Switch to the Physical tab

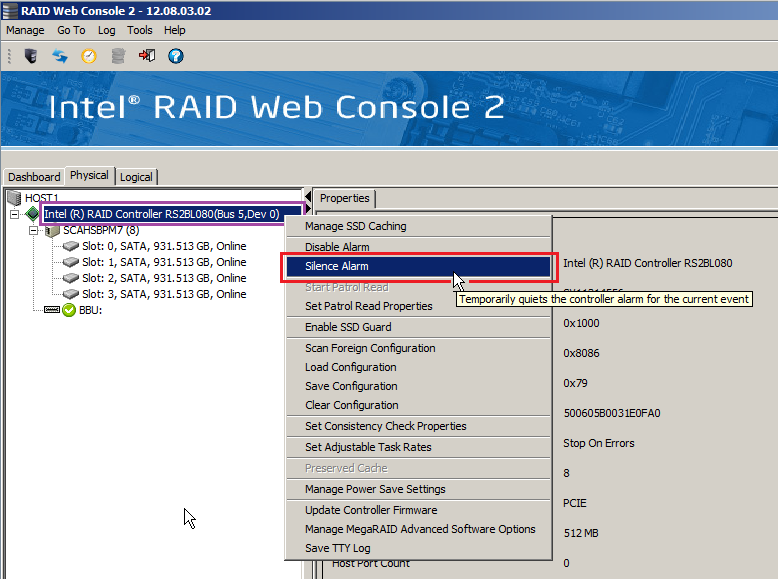(x=89, y=176)
